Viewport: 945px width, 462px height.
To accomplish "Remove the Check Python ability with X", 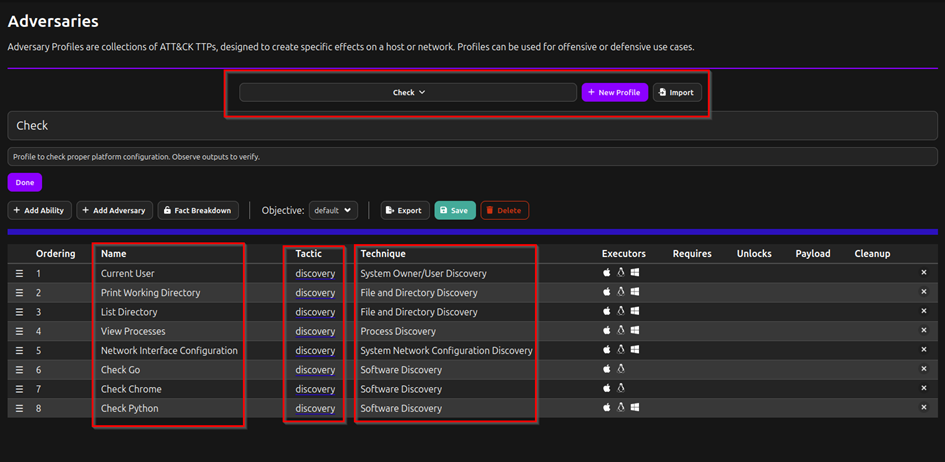I will [924, 408].
